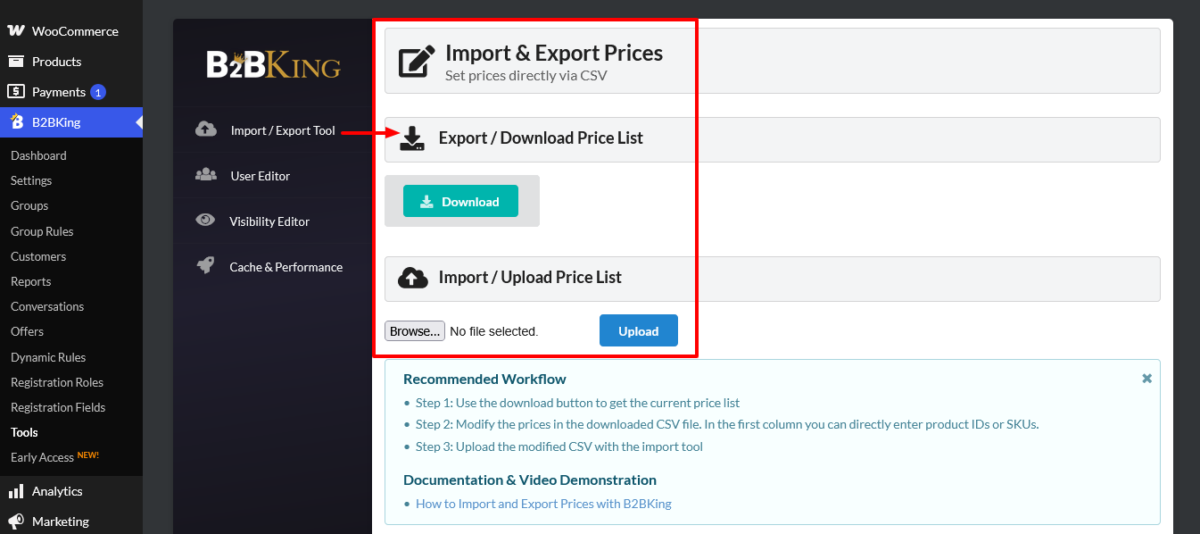Image resolution: width=1200 pixels, height=534 pixels.
Task: Go to B2BKing Dashboard
Action: (38, 155)
